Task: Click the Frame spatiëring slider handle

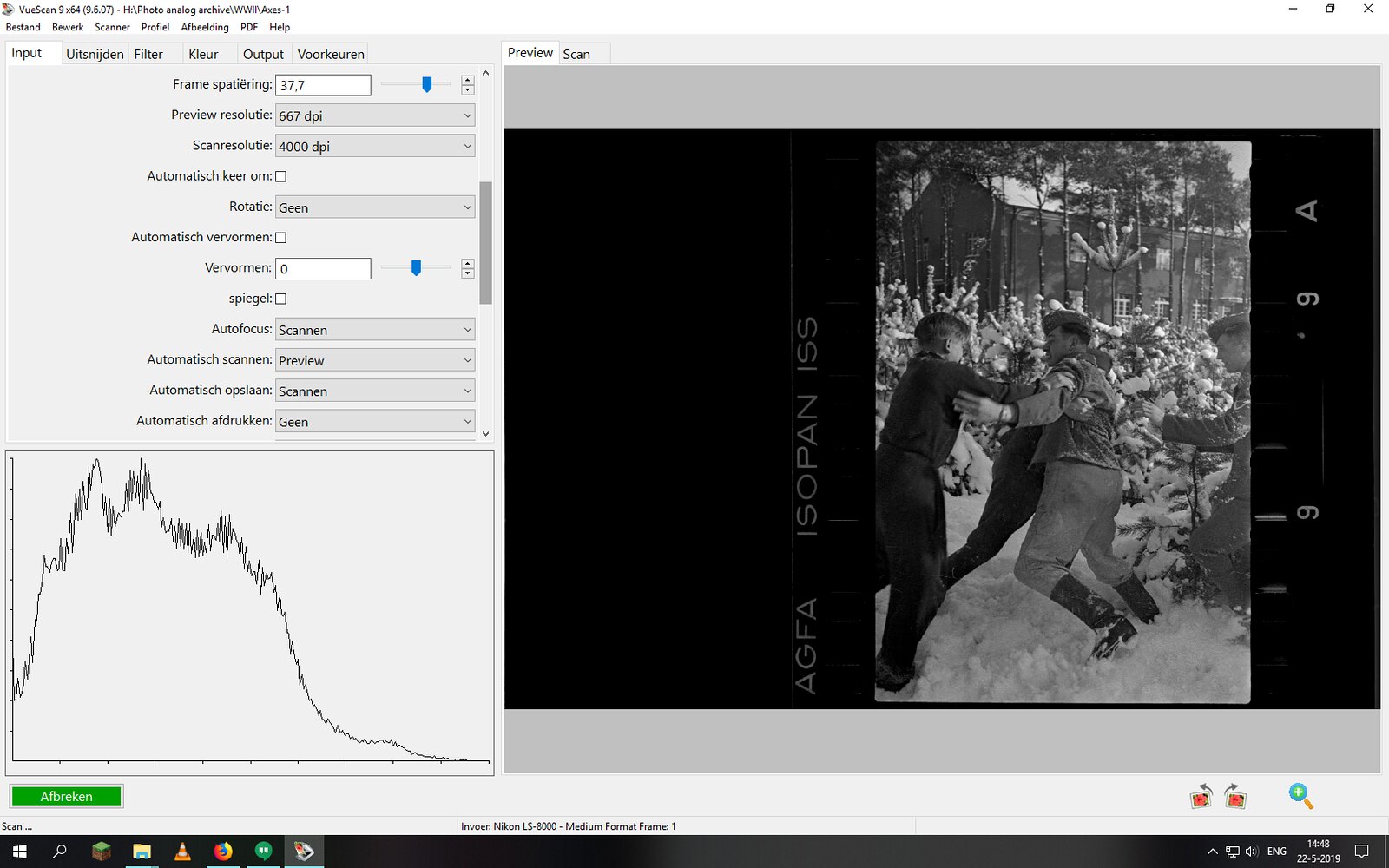Action: pos(426,84)
